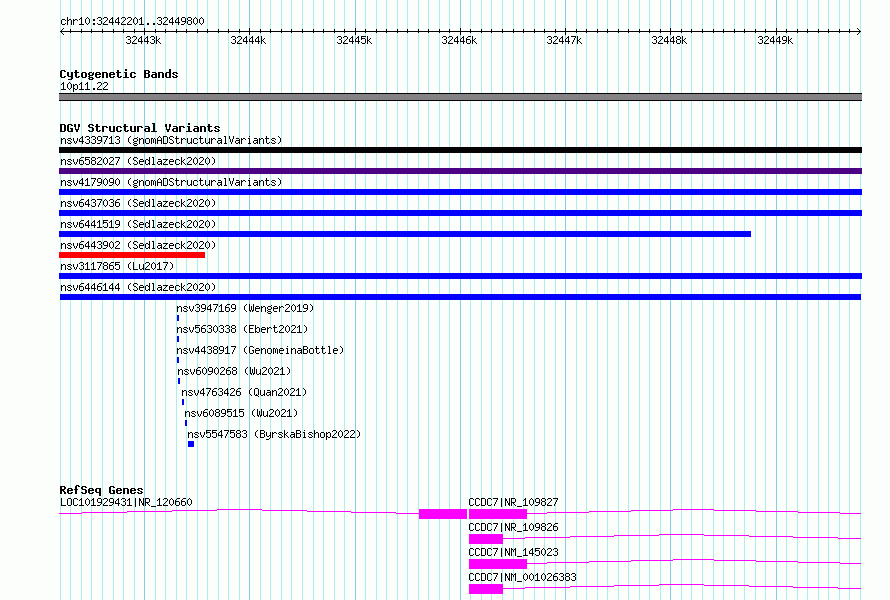Click the small blue square of nsv5547583
Image resolution: width=890 pixels, height=600 pixels.
(x=191, y=444)
